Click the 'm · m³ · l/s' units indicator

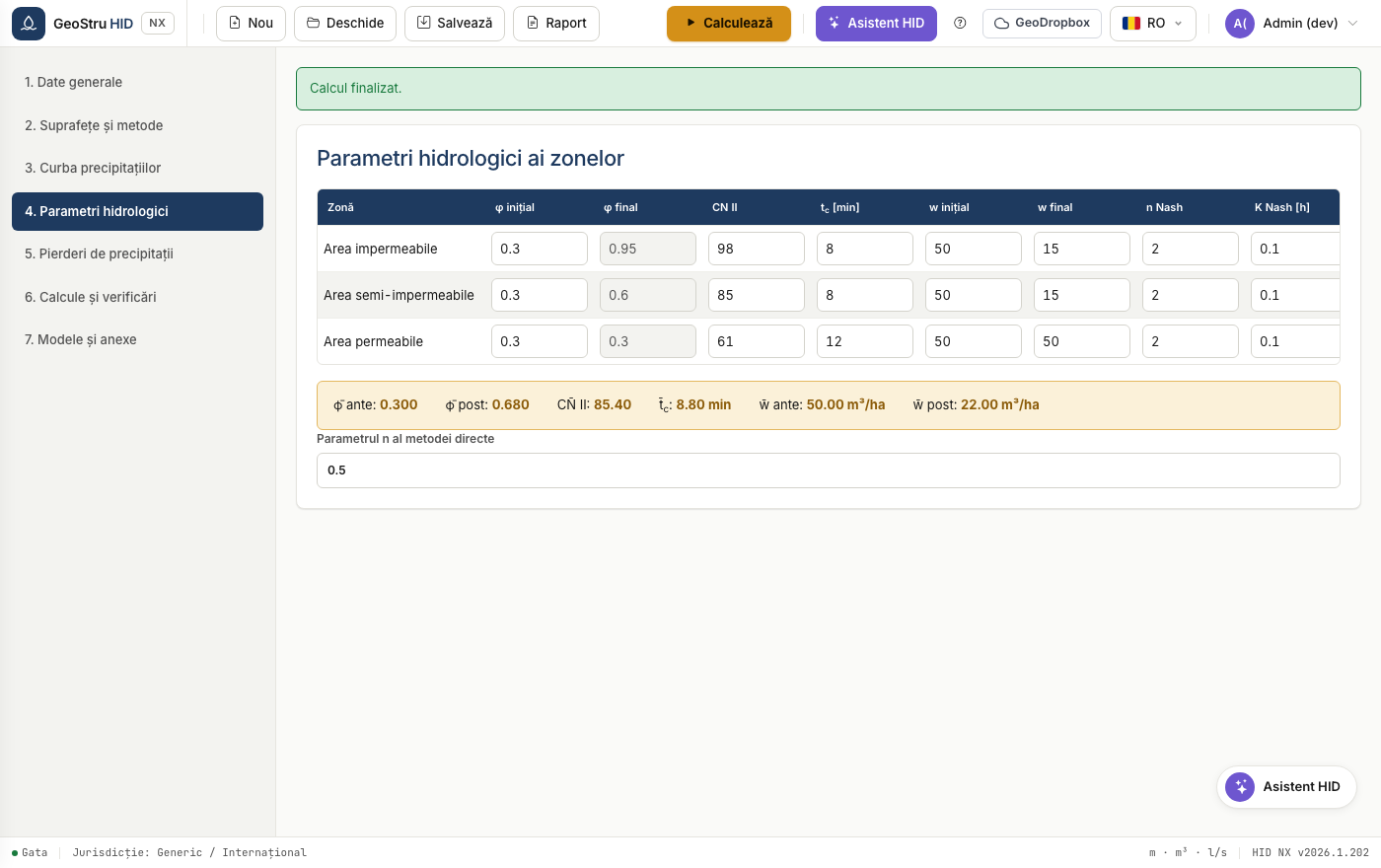pos(1188,852)
